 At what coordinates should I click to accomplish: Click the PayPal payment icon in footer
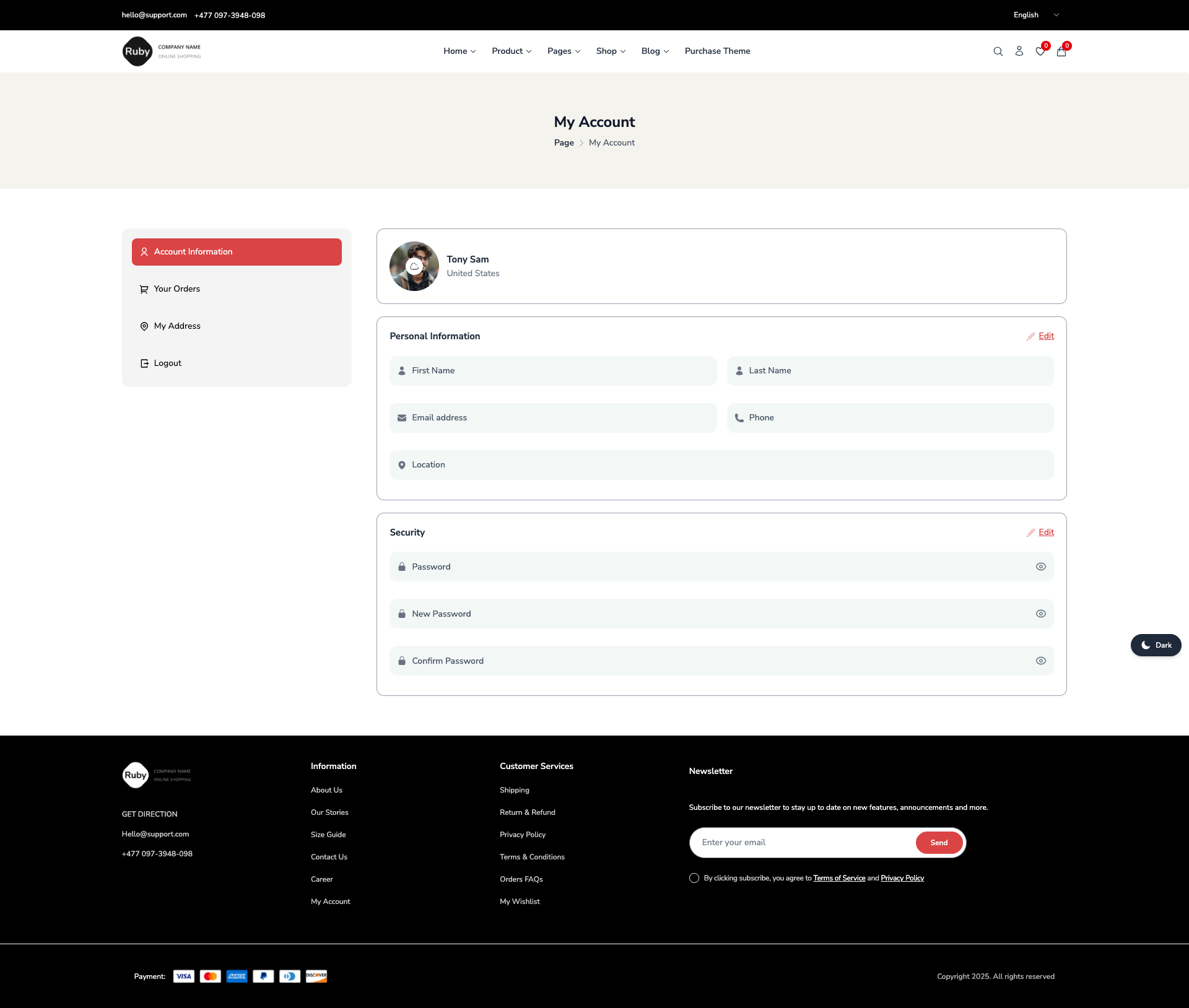pos(263,976)
